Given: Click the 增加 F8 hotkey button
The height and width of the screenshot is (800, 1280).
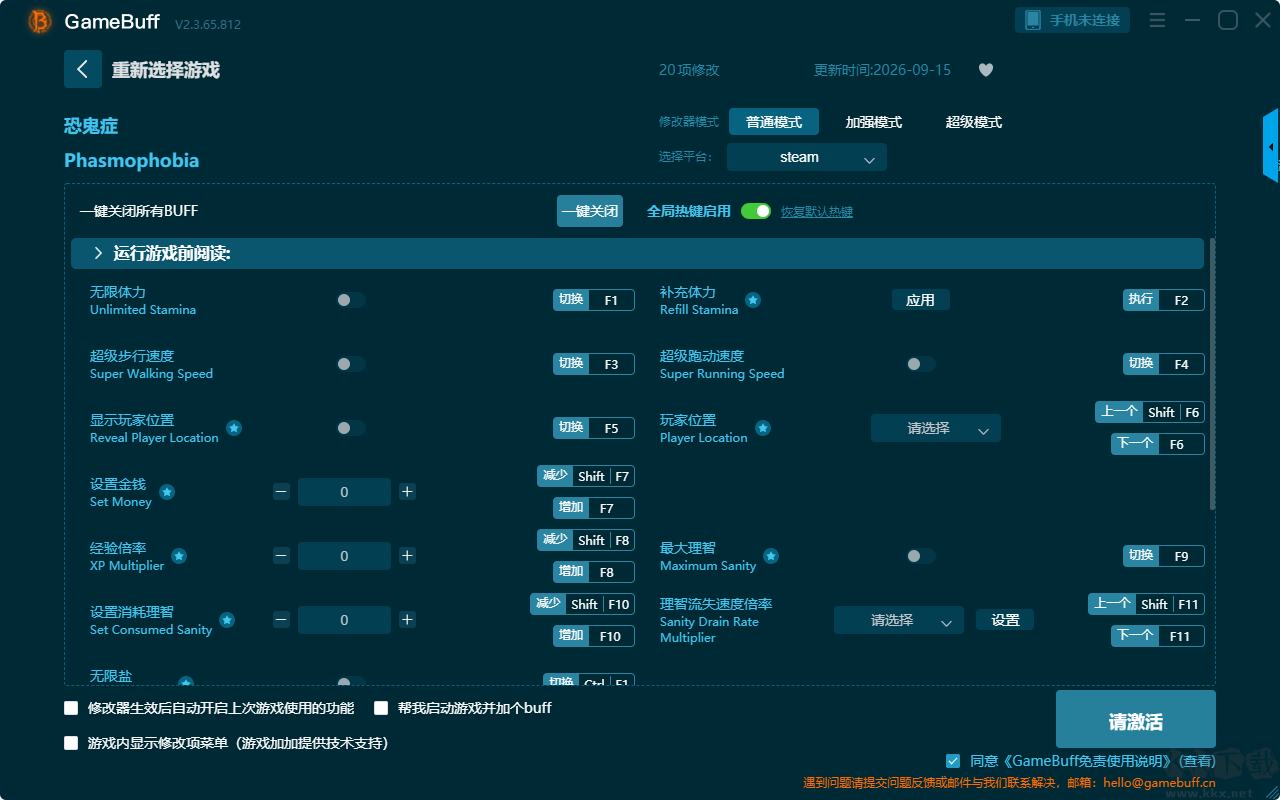Looking at the screenshot, I should 594,572.
